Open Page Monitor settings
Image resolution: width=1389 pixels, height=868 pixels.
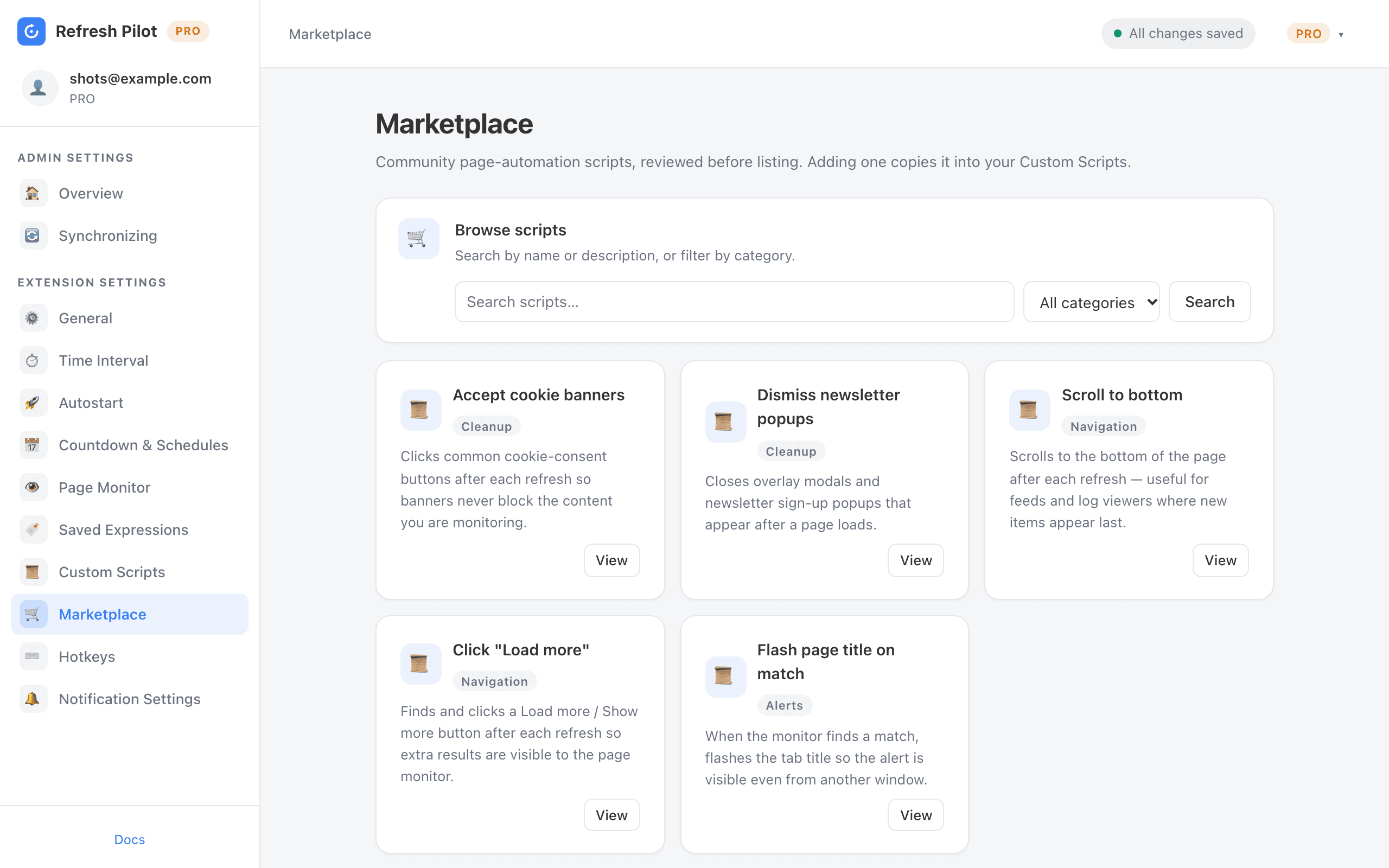130,487
